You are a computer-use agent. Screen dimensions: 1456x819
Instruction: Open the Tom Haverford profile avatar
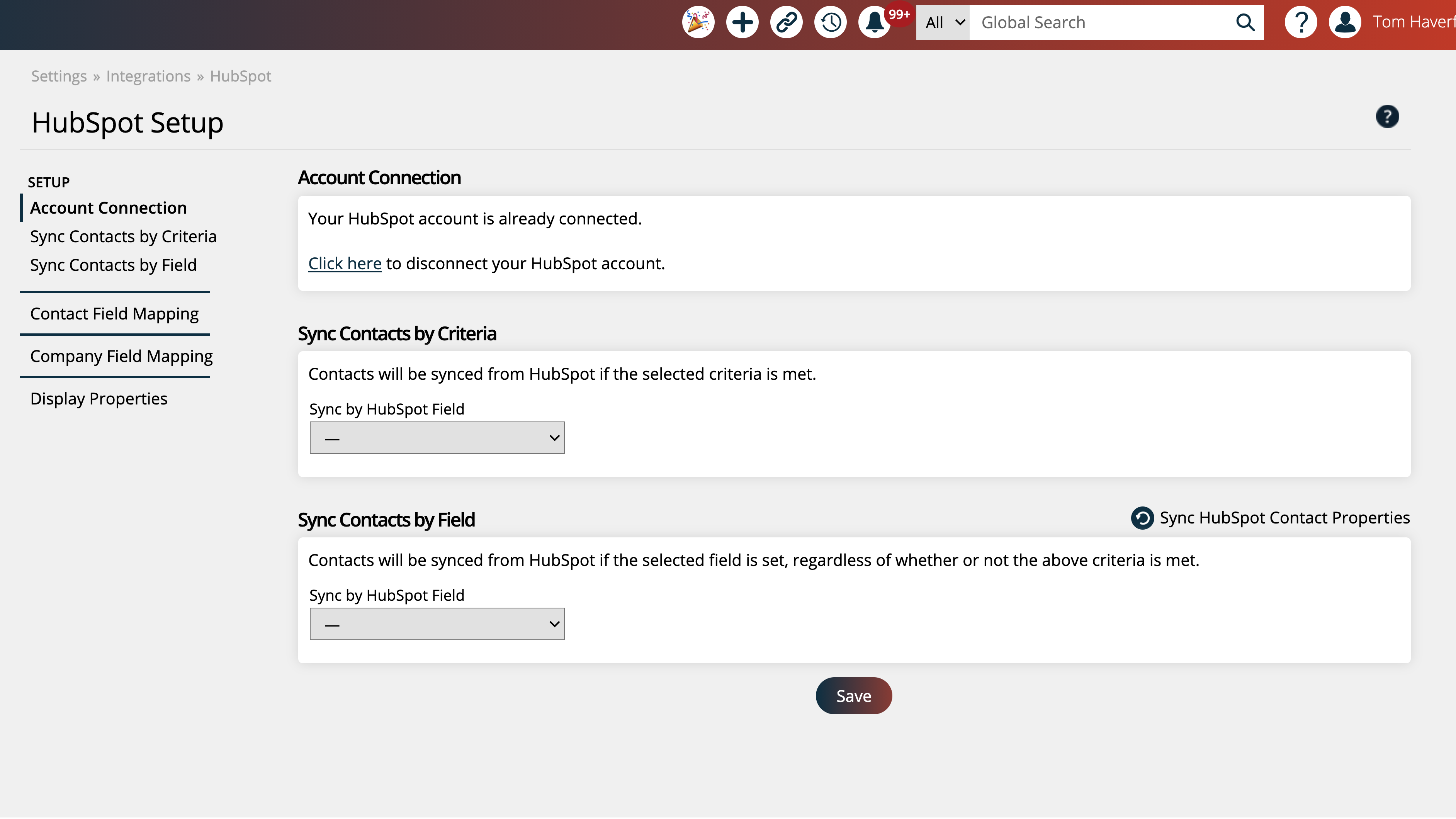click(1345, 22)
